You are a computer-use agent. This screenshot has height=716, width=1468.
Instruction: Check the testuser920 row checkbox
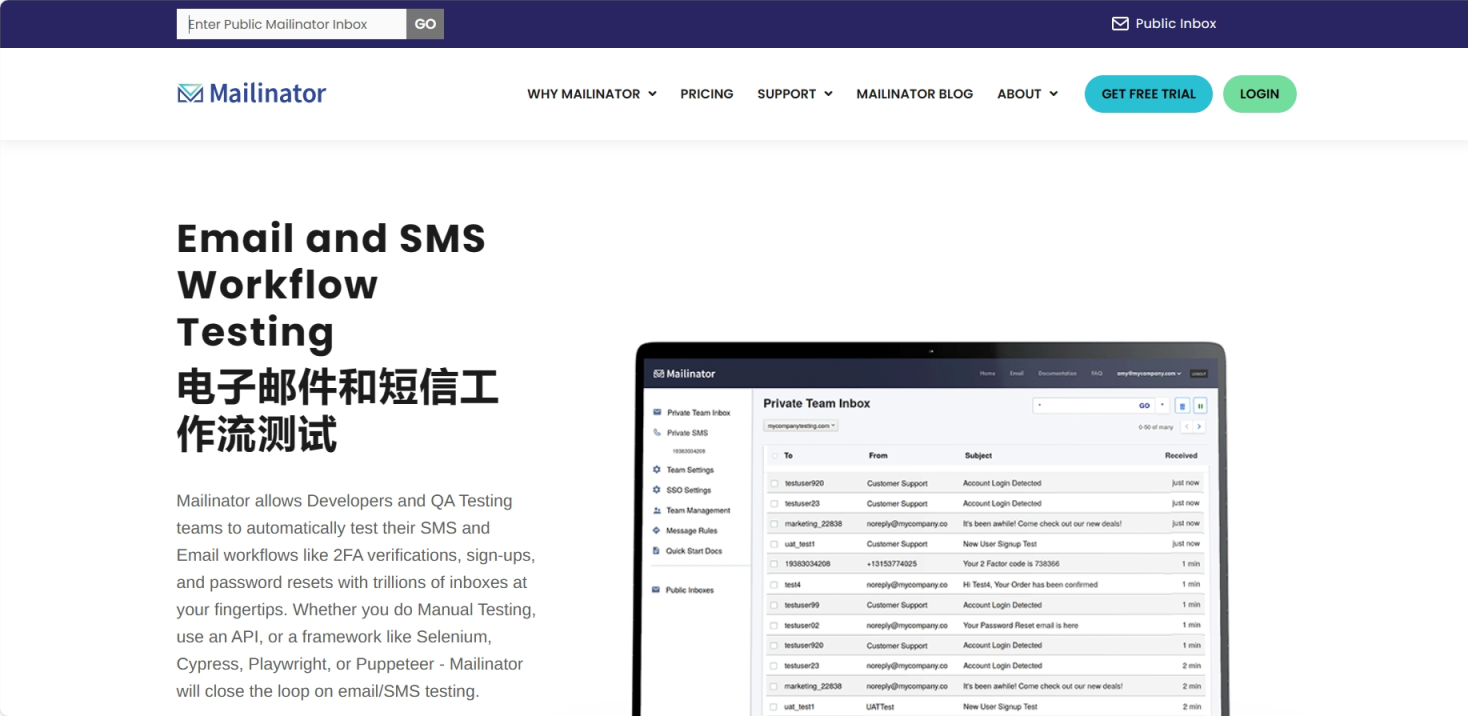pos(774,483)
